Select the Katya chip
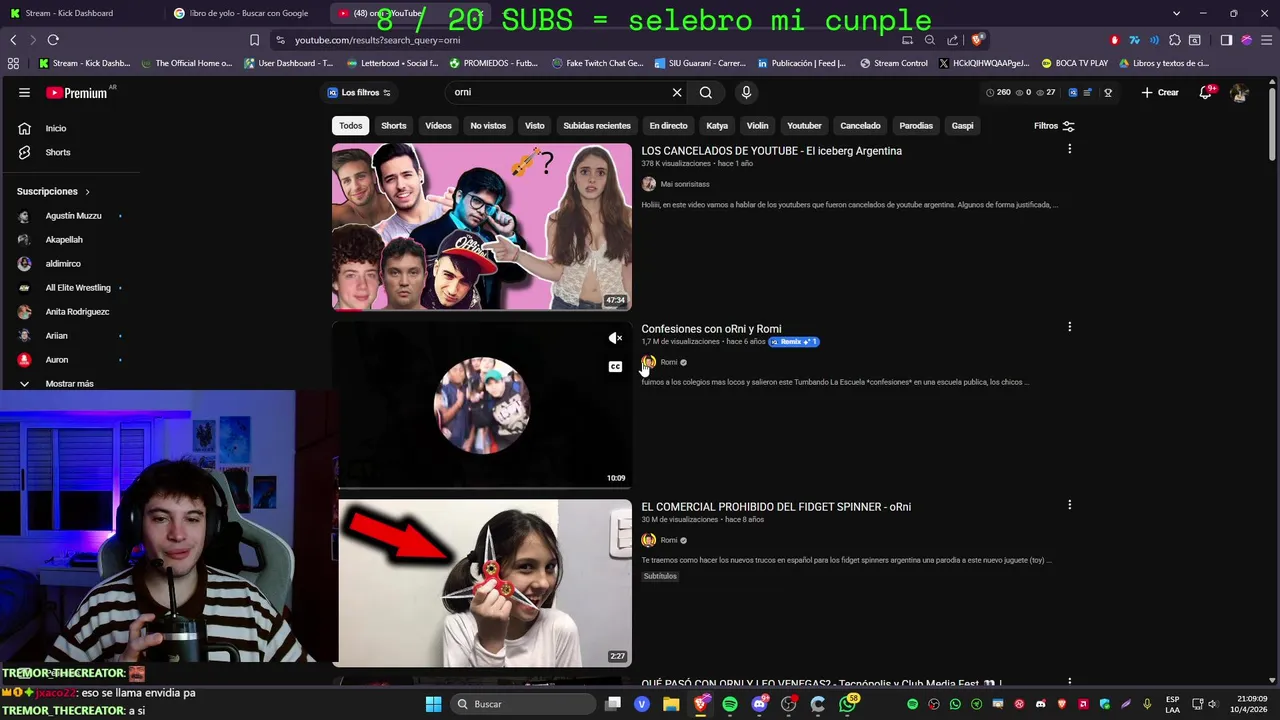 pos(717,126)
